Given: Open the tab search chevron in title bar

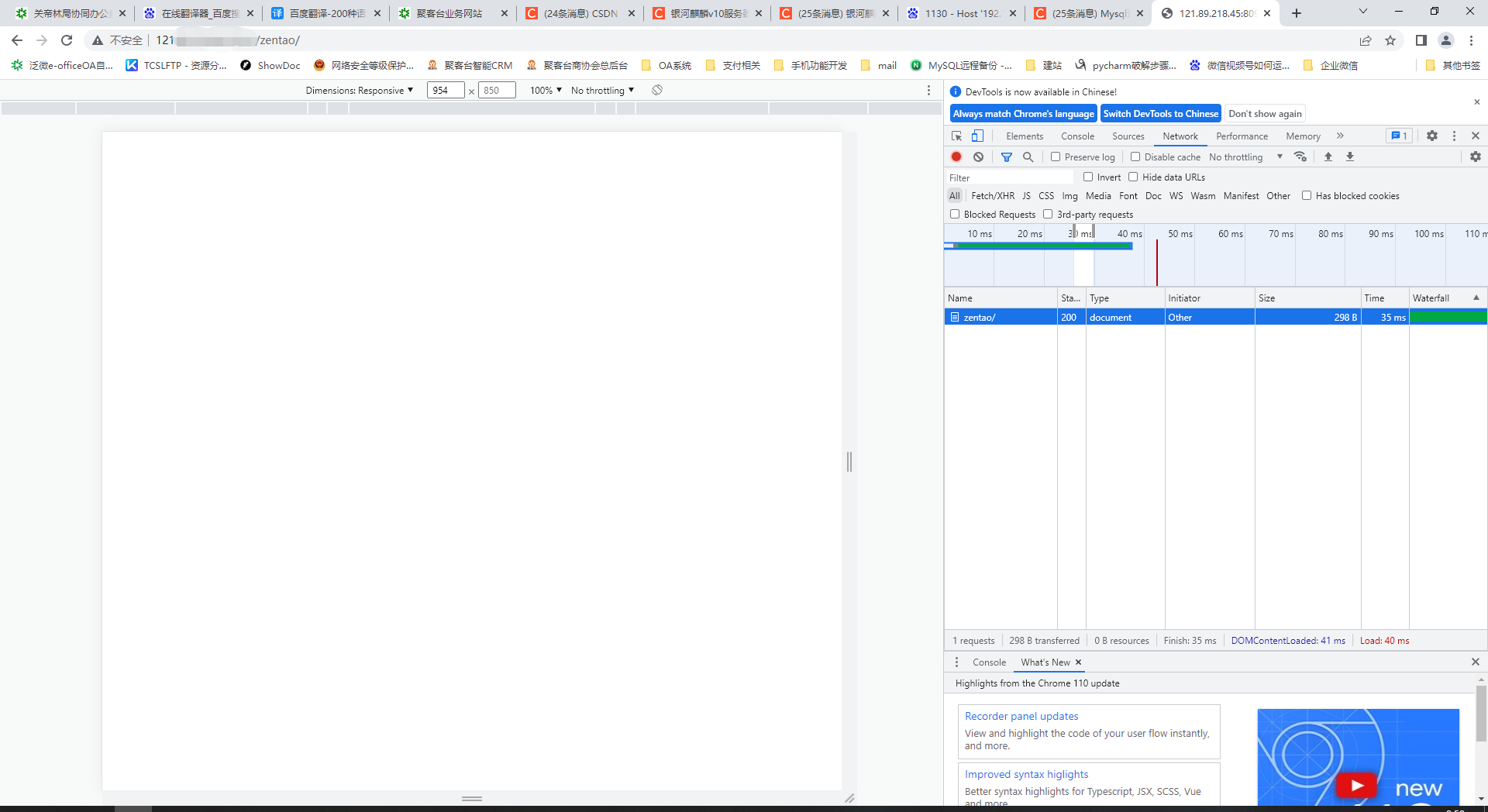Looking at the screenshot, I should click(x=1362, y=12).
